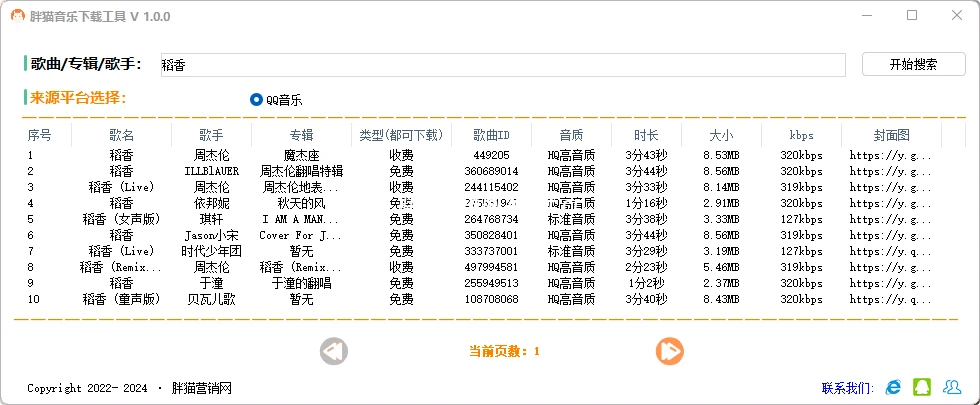The width and height of the screenshot is (980, 405).
Task: Click song ID 449205
Action: [x=491, y=155]
